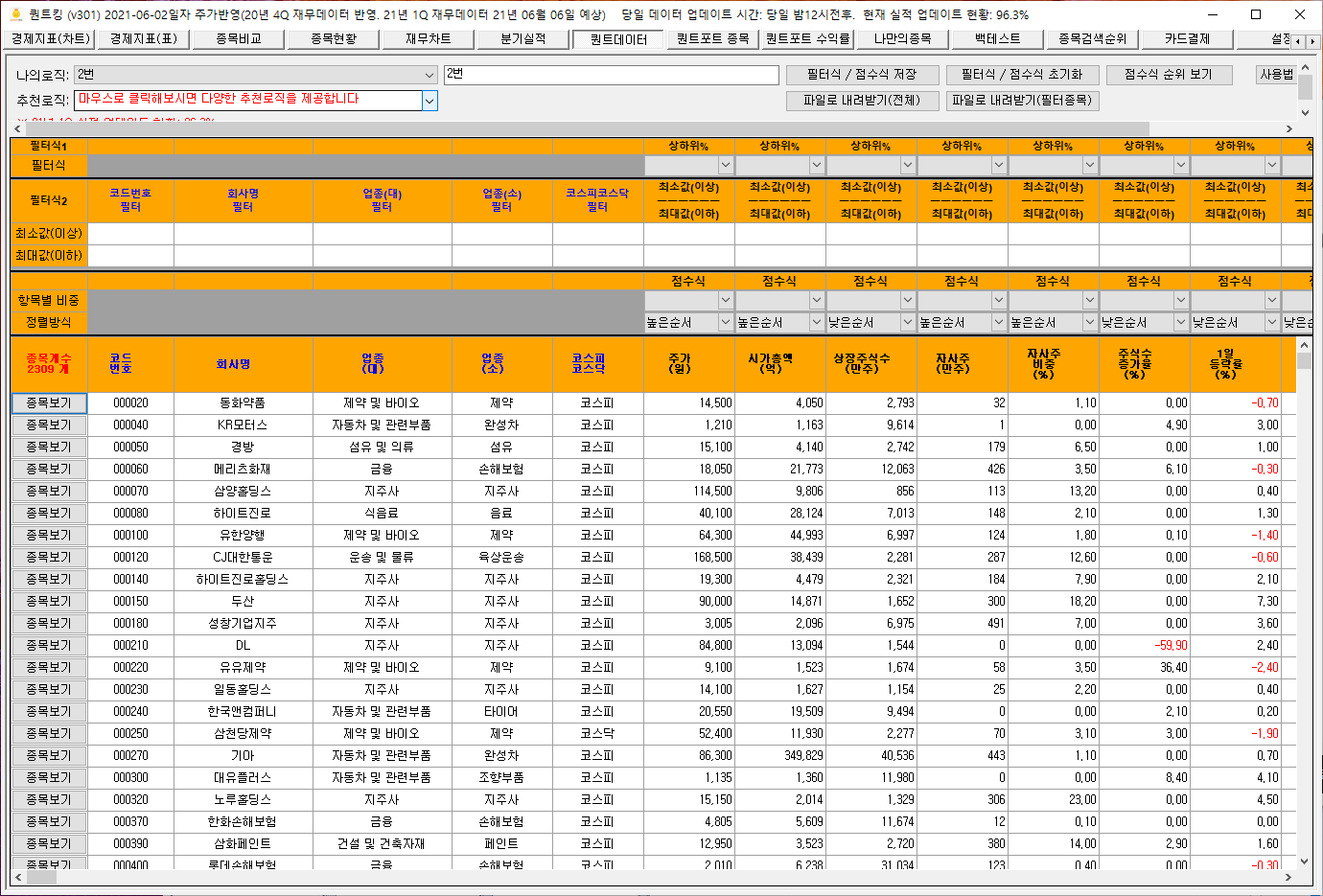Click the logic name field containing 2번
The width and height of the screenshot is (1323, 896).
click(612, 75)
